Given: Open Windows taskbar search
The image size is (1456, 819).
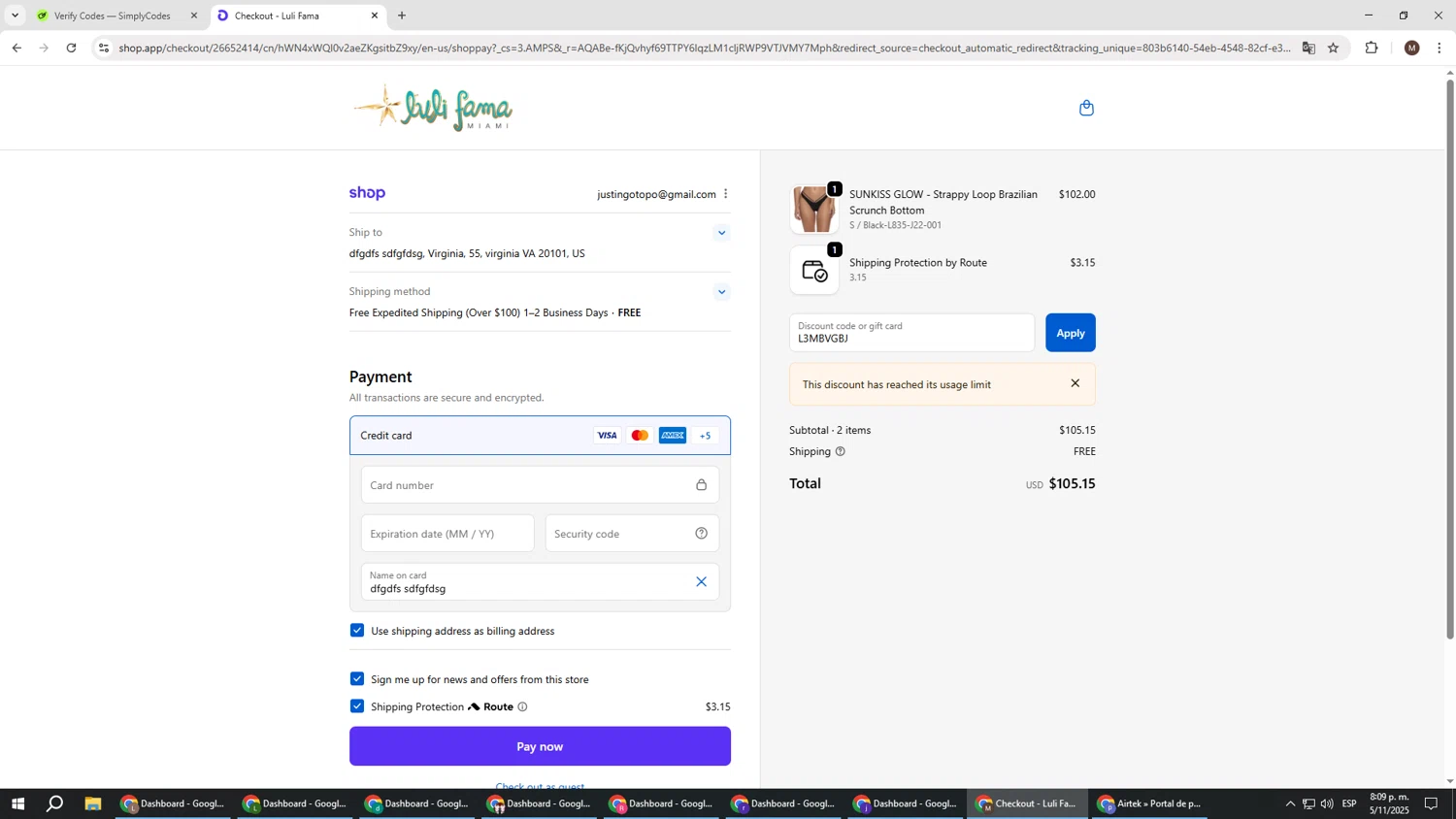Looking at the screenshot, I should (55, 803).
